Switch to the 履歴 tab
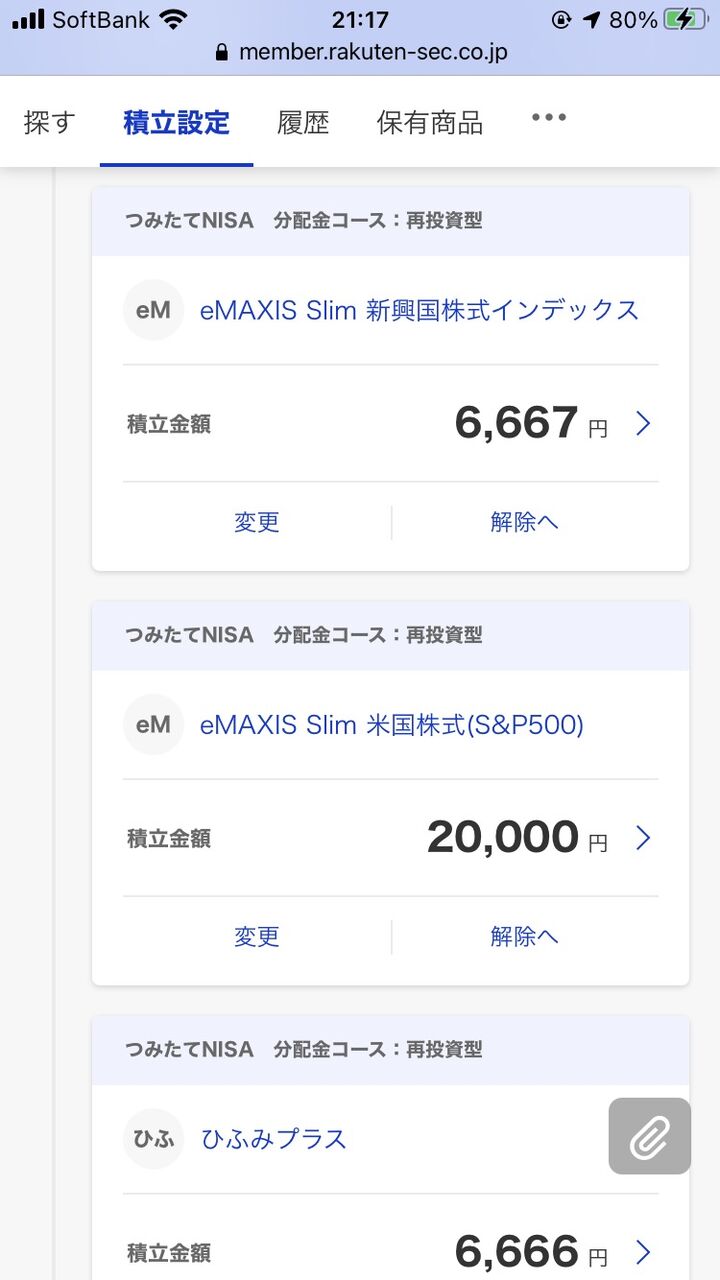This screenshot has width=720, height=1280. tap(303, 123)
